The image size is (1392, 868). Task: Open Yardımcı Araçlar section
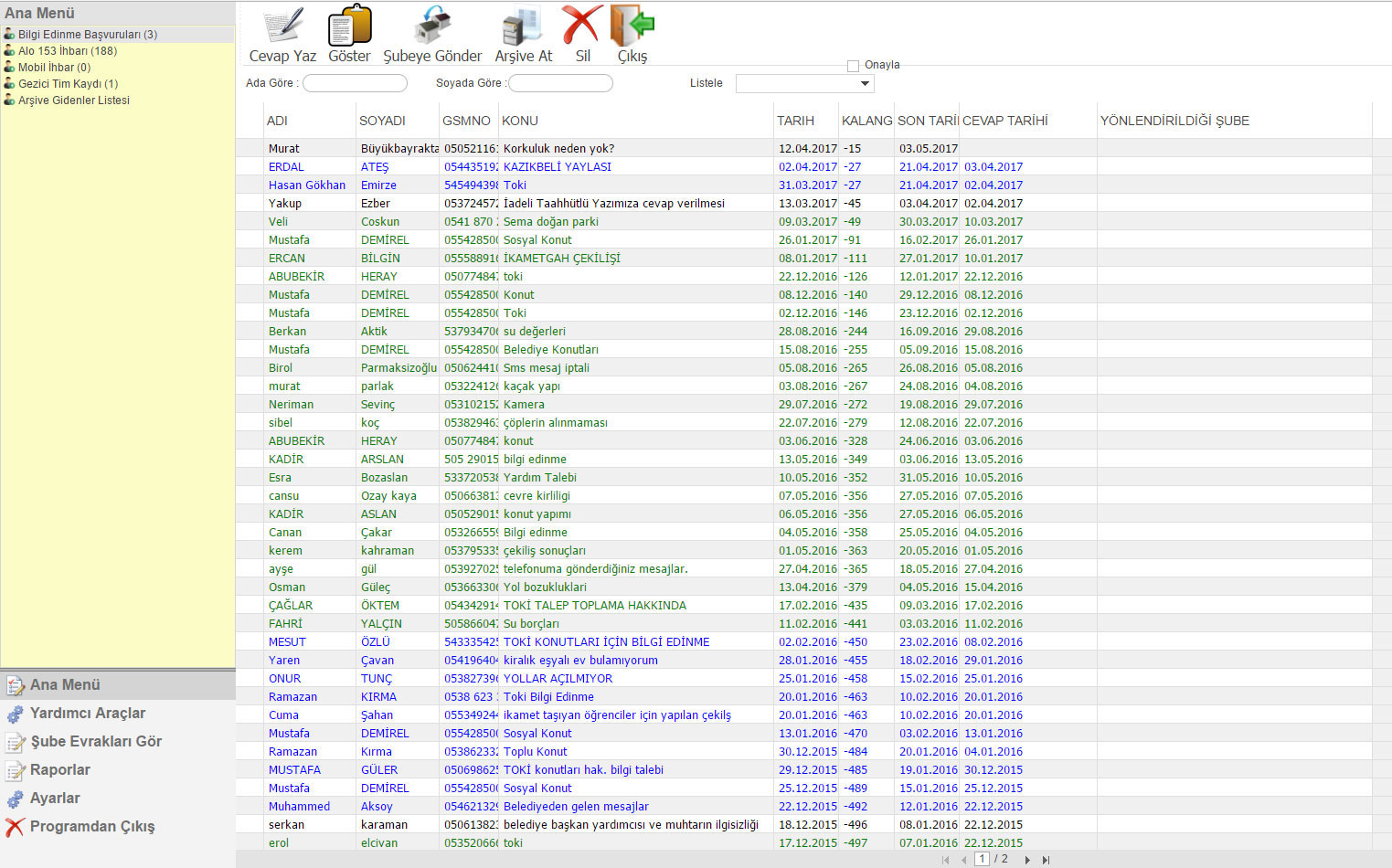tap(118, 714)
